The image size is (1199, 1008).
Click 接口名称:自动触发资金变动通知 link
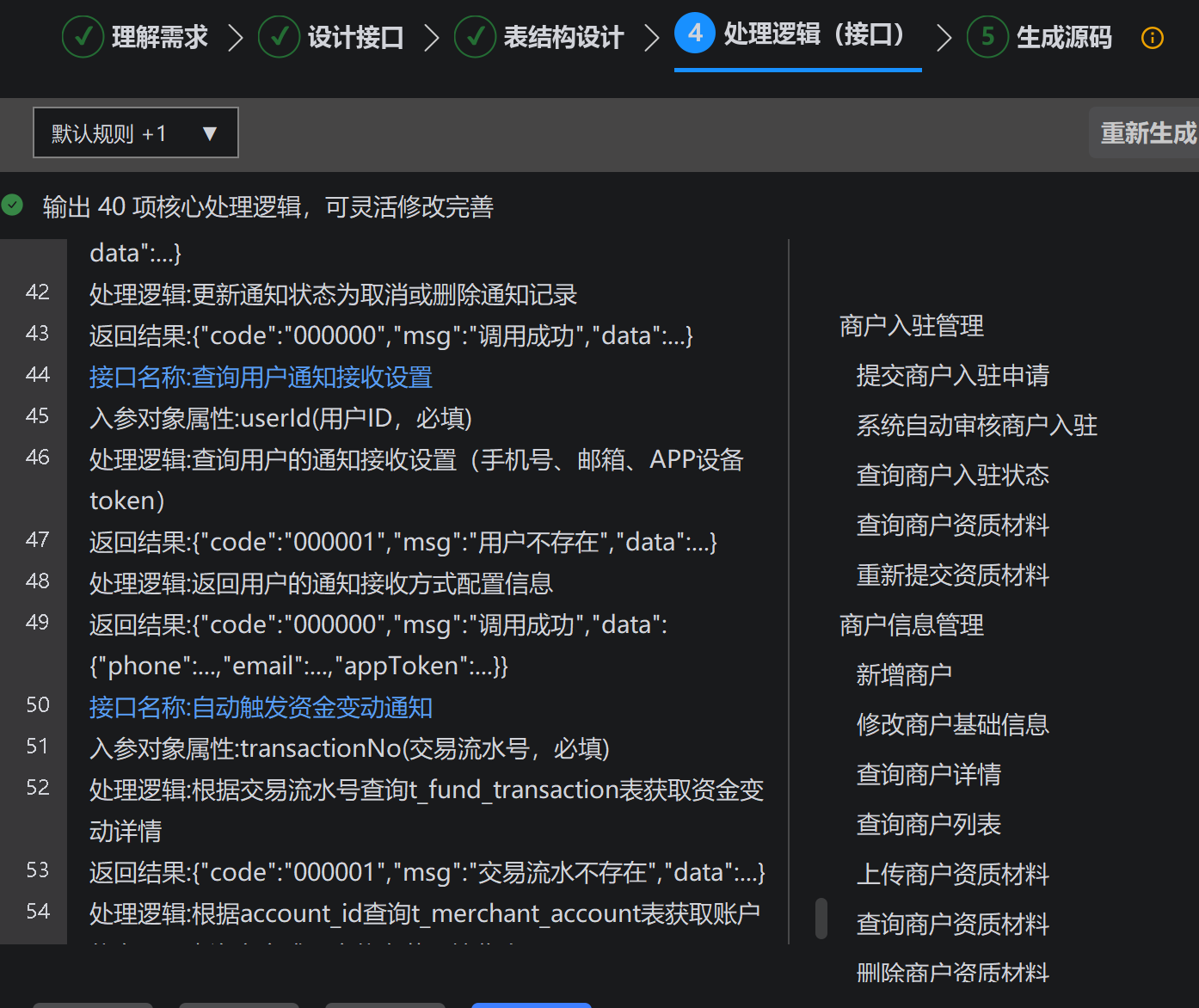click(x=261, y=707)
